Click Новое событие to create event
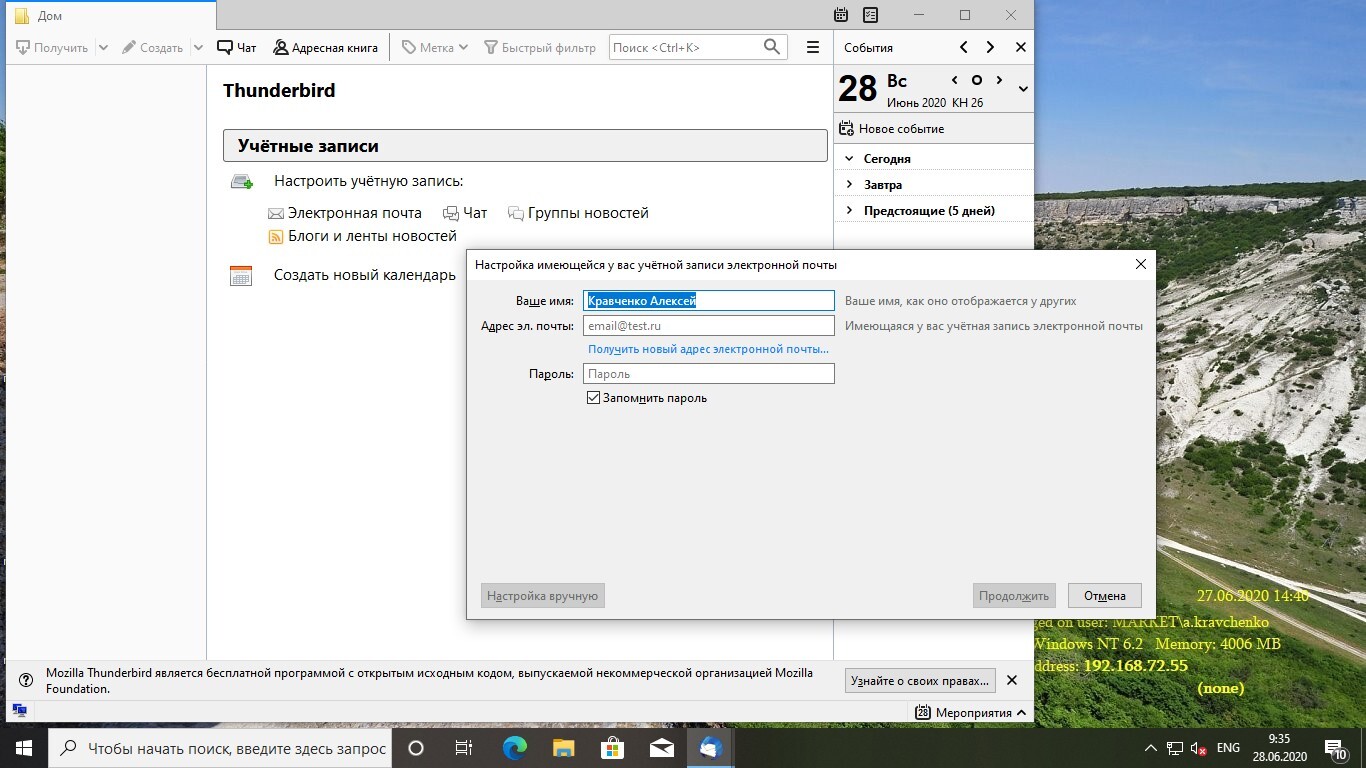The height and width of the screenshot is (768, 1366). pyautogui.click(x=892, y=129)
